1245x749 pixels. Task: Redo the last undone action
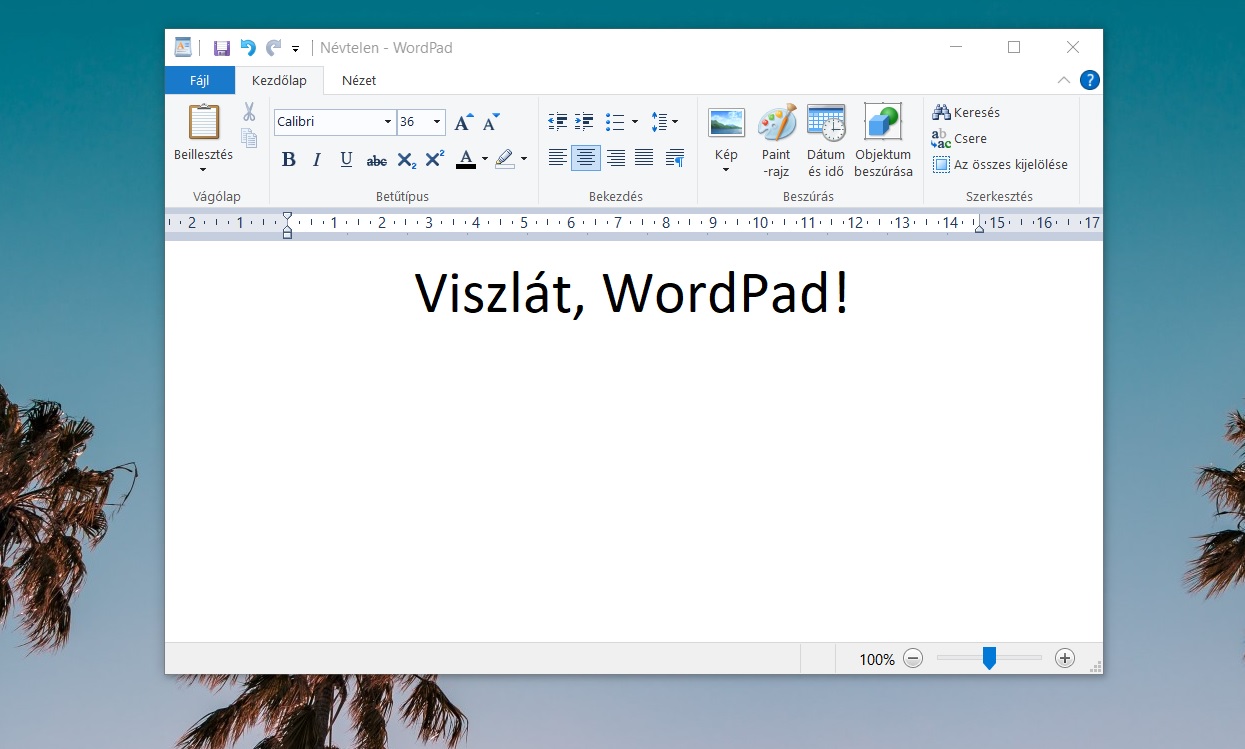273,47
